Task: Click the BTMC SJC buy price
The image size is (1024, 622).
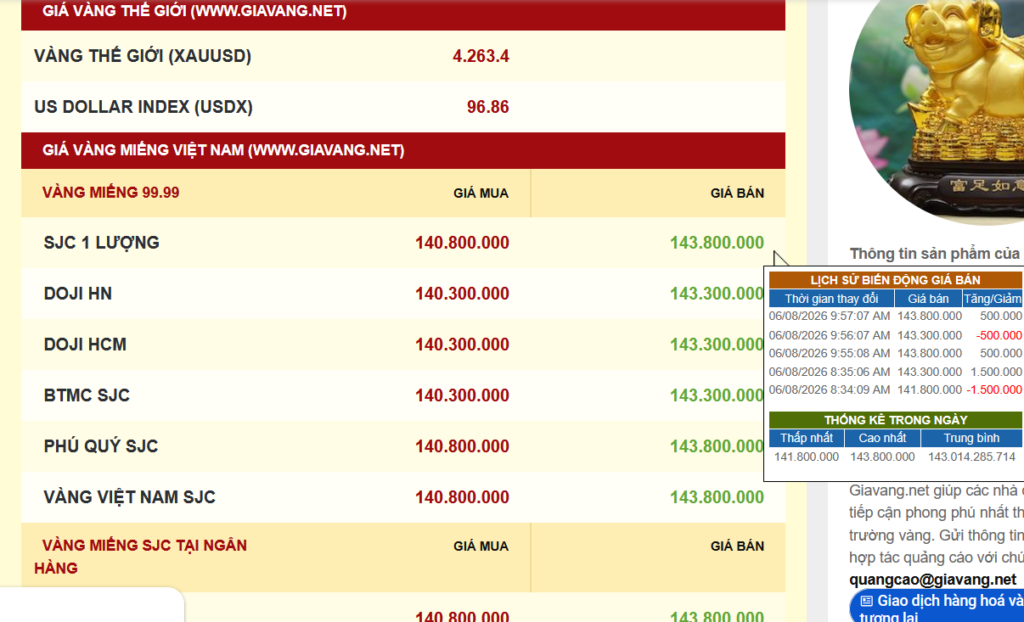Action: point(462,396)
